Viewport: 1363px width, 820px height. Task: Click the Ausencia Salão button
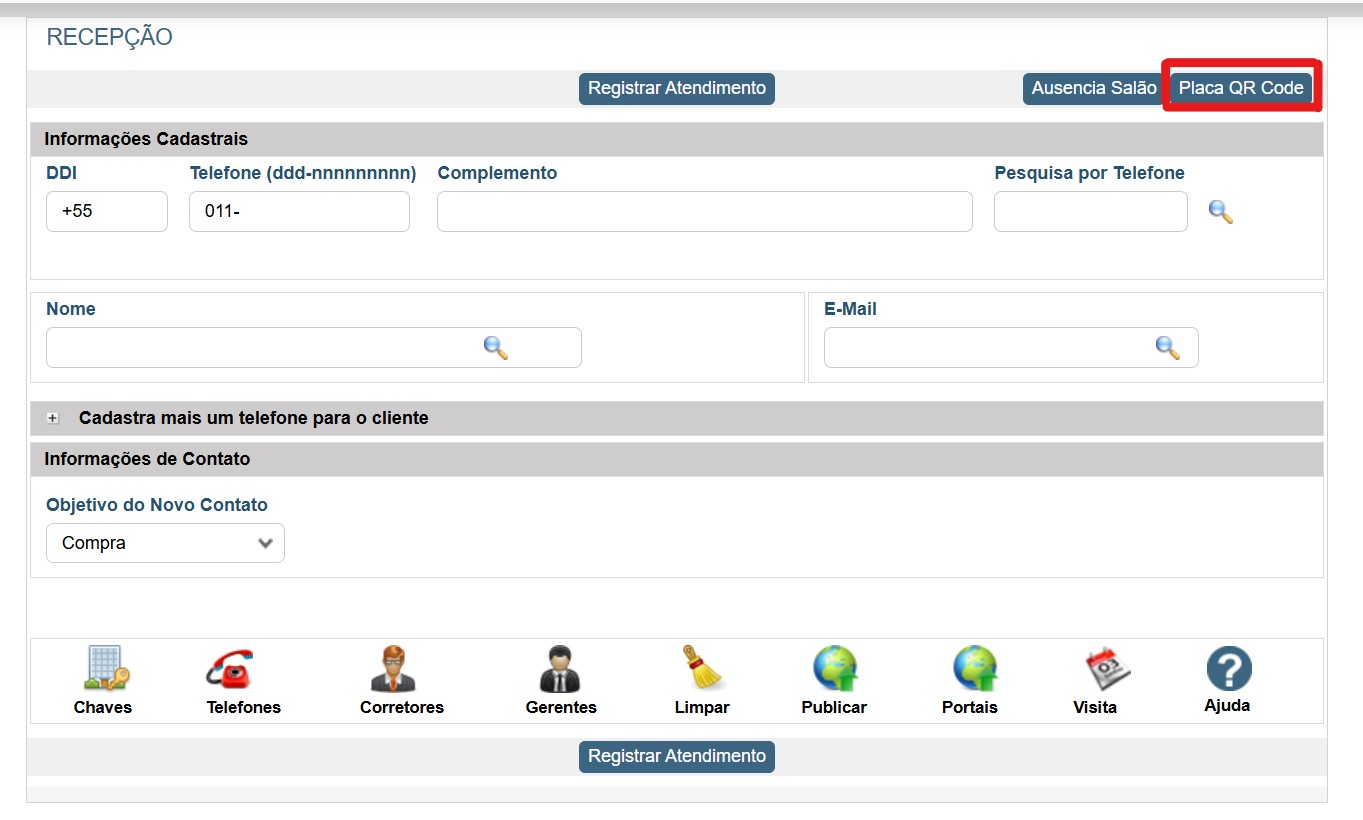tap(1093, 88)
